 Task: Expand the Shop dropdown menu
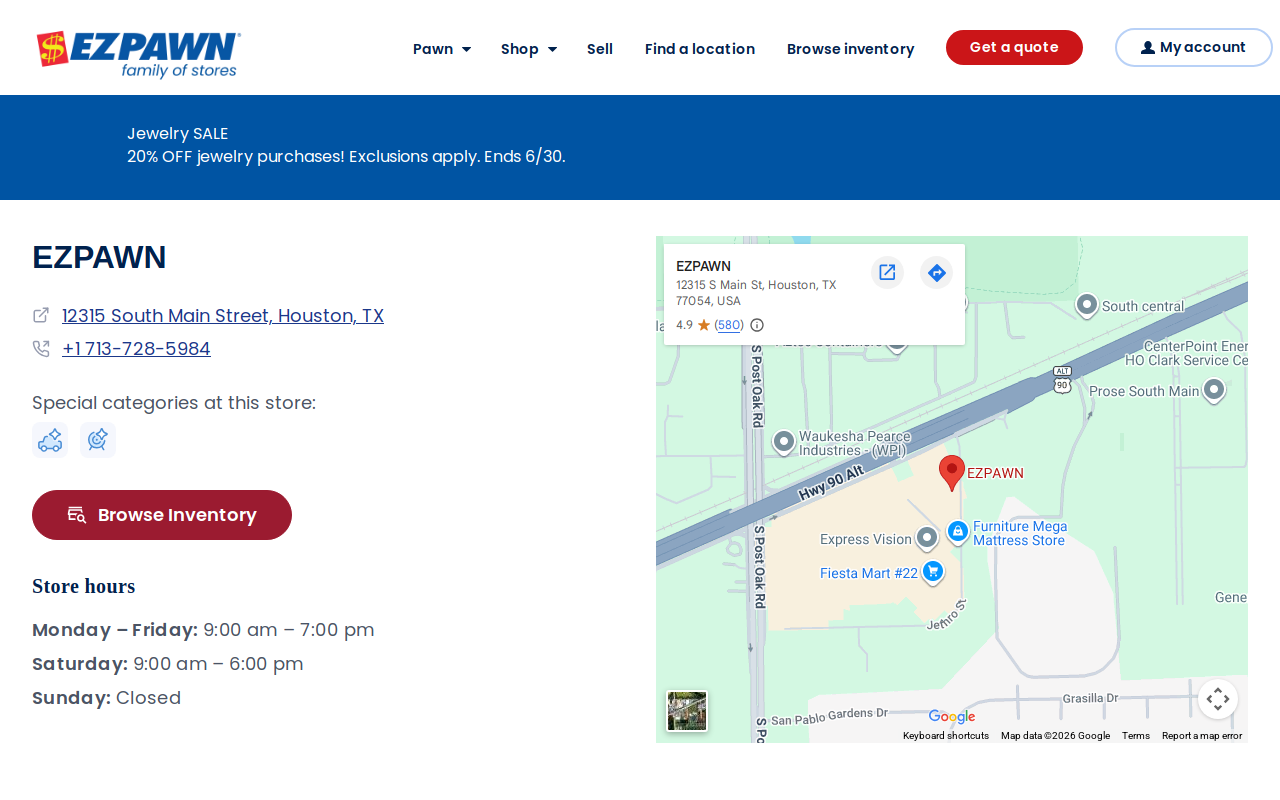click(x=529, y=49)
